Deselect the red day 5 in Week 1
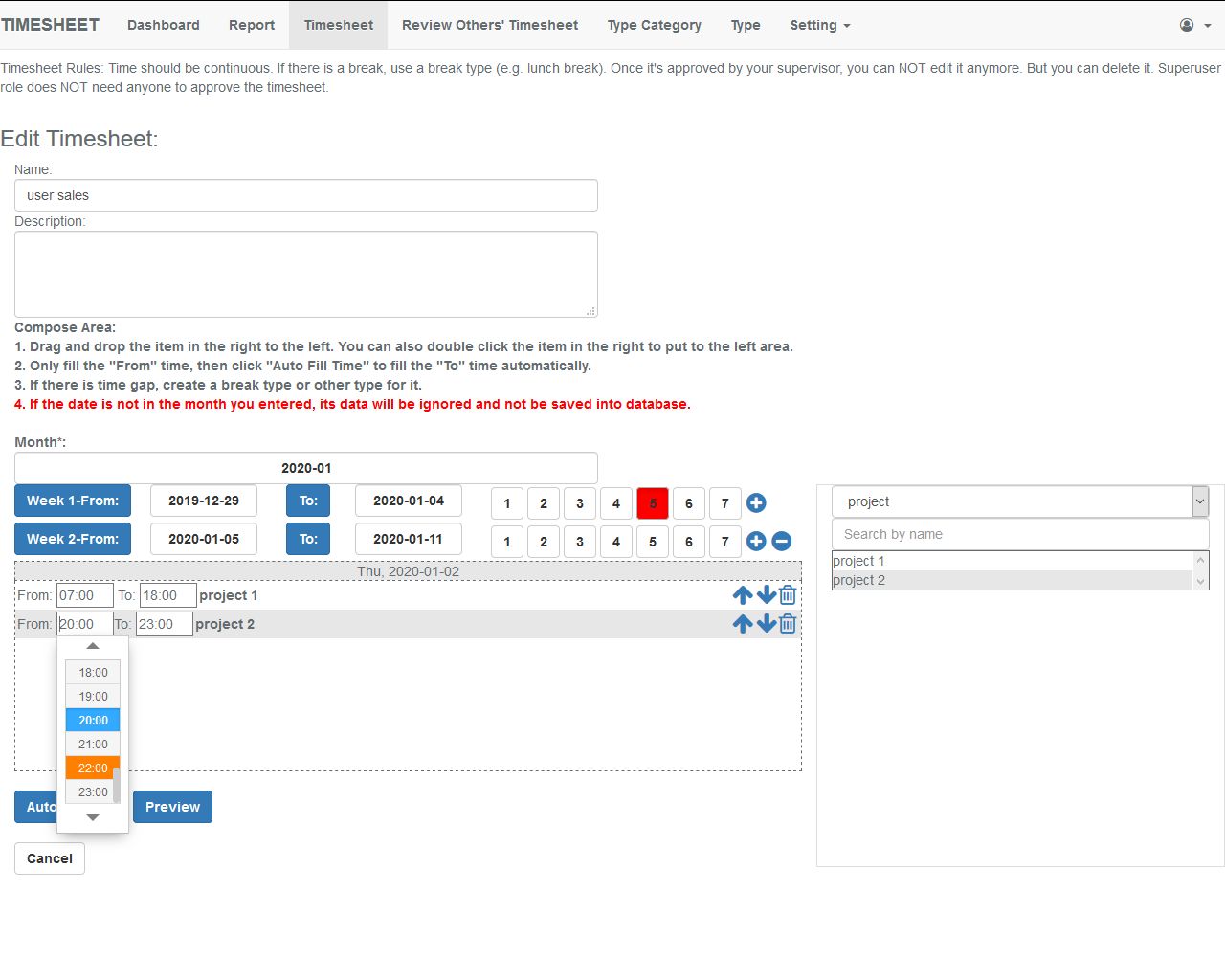Image resolution: width=1225 pixels, height=980 pixels. pyautogui.click(x=652, y=502)
